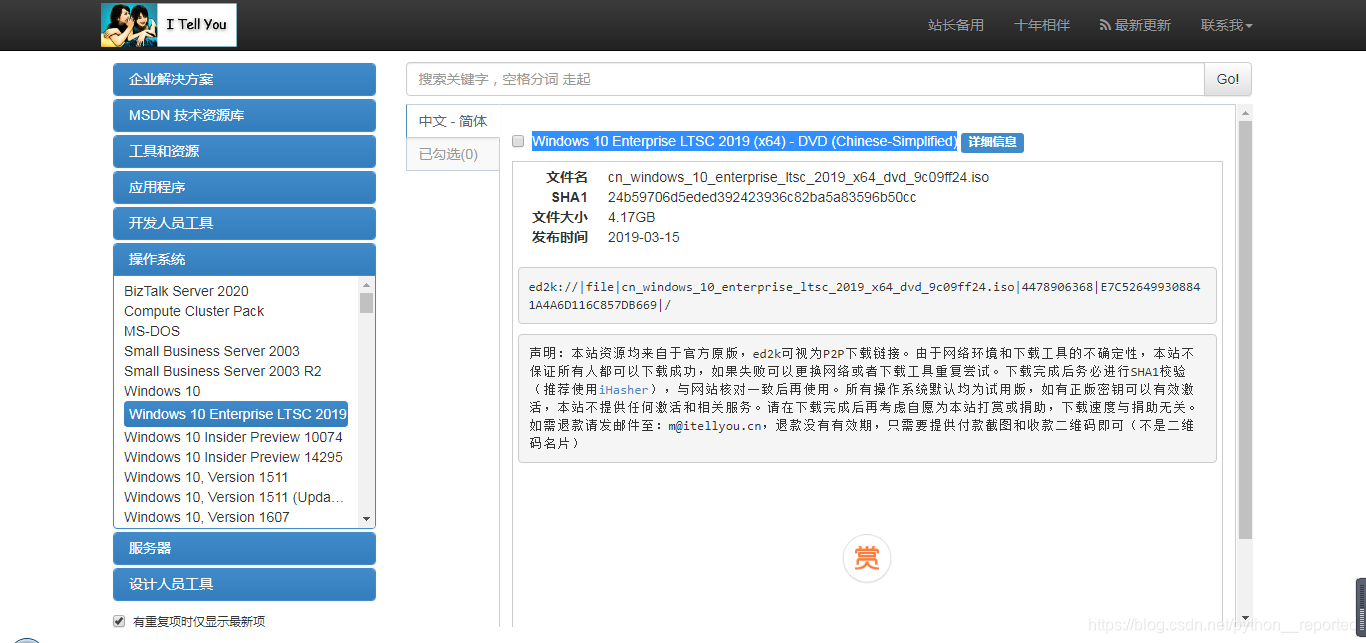Select Windows 10 Insider Preview 10074
The height and width of the screenshot is (643, 1366).
(233, 437)
